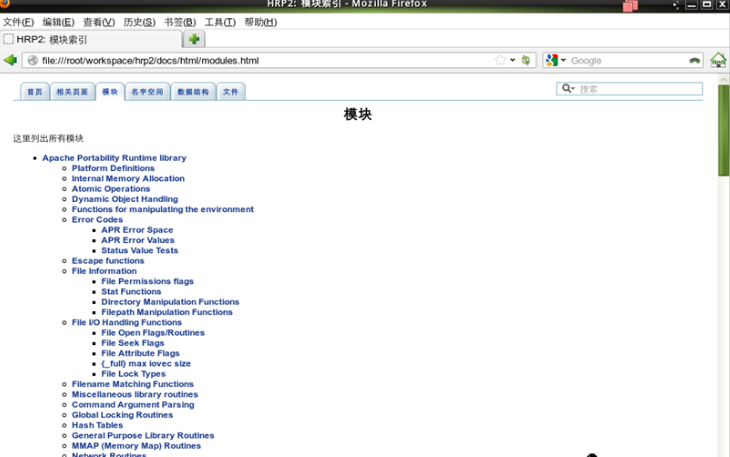Open the Hash Tables link
Screen dimensions: 730x457
coord(97,425)
